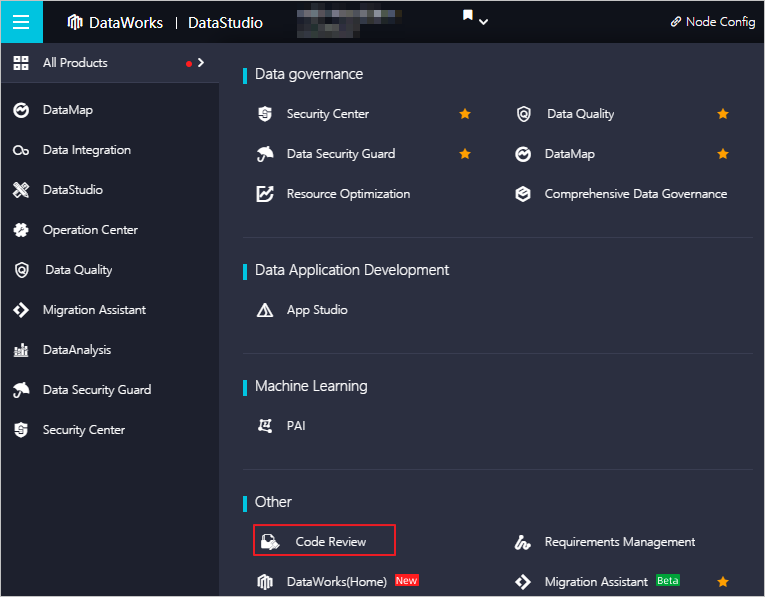This screenshot has height=597, width=765.
Task: Click the Data Security Guard sidebar icon
Action: [21, 390]
